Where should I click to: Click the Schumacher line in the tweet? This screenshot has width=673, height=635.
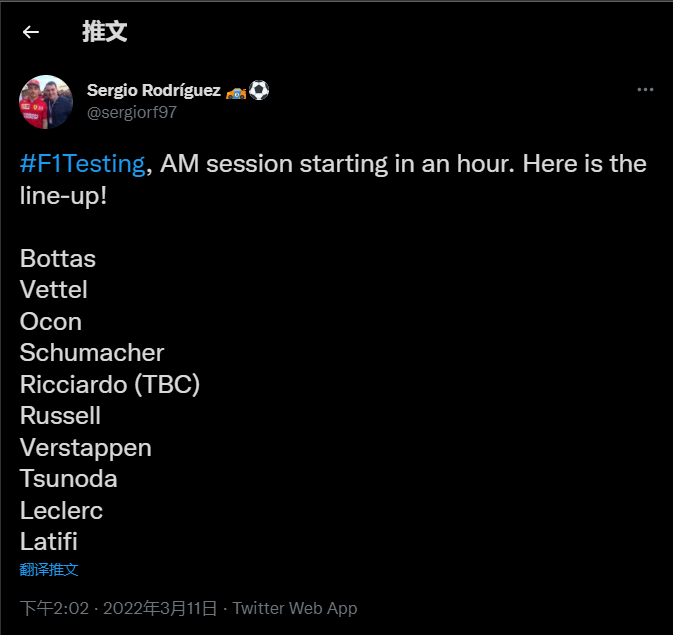(x=92, y=353)
